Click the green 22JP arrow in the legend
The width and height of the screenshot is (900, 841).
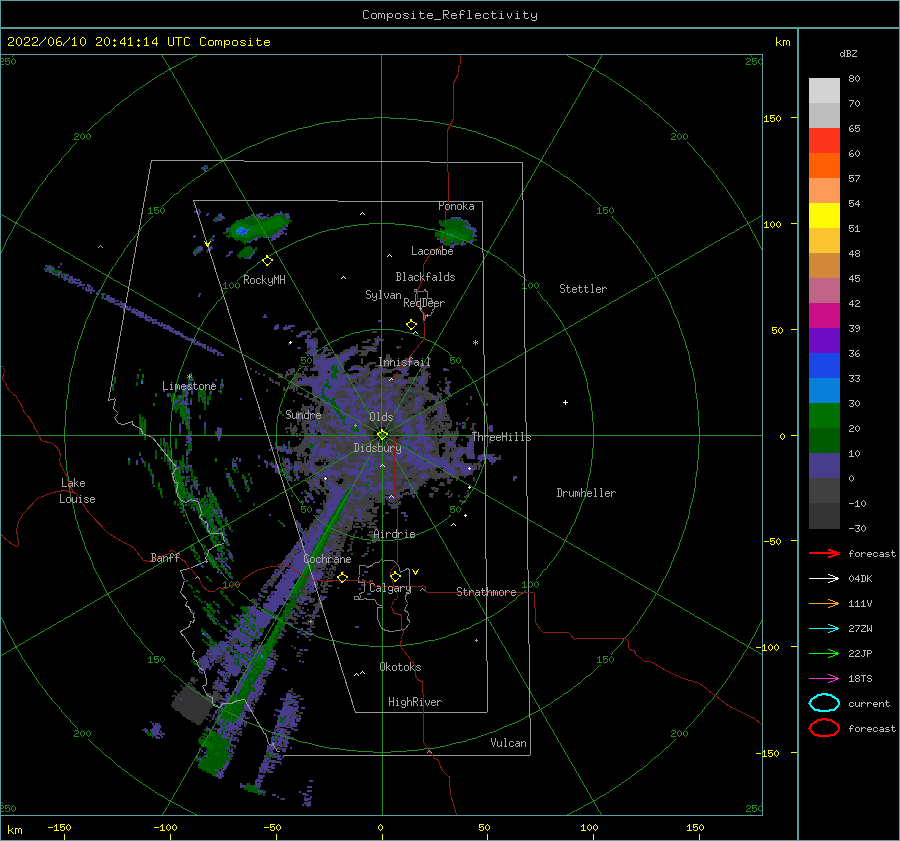[824, 653]
